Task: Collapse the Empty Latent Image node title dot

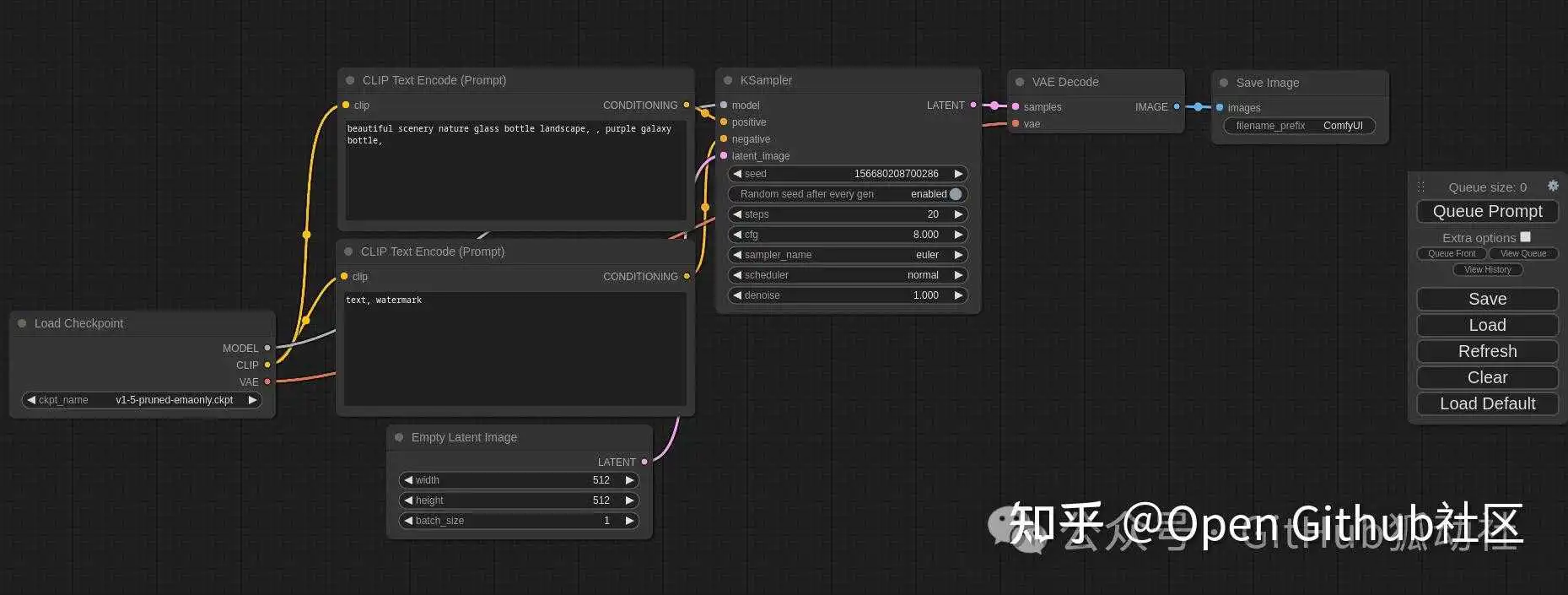Action: coord(399,437)
